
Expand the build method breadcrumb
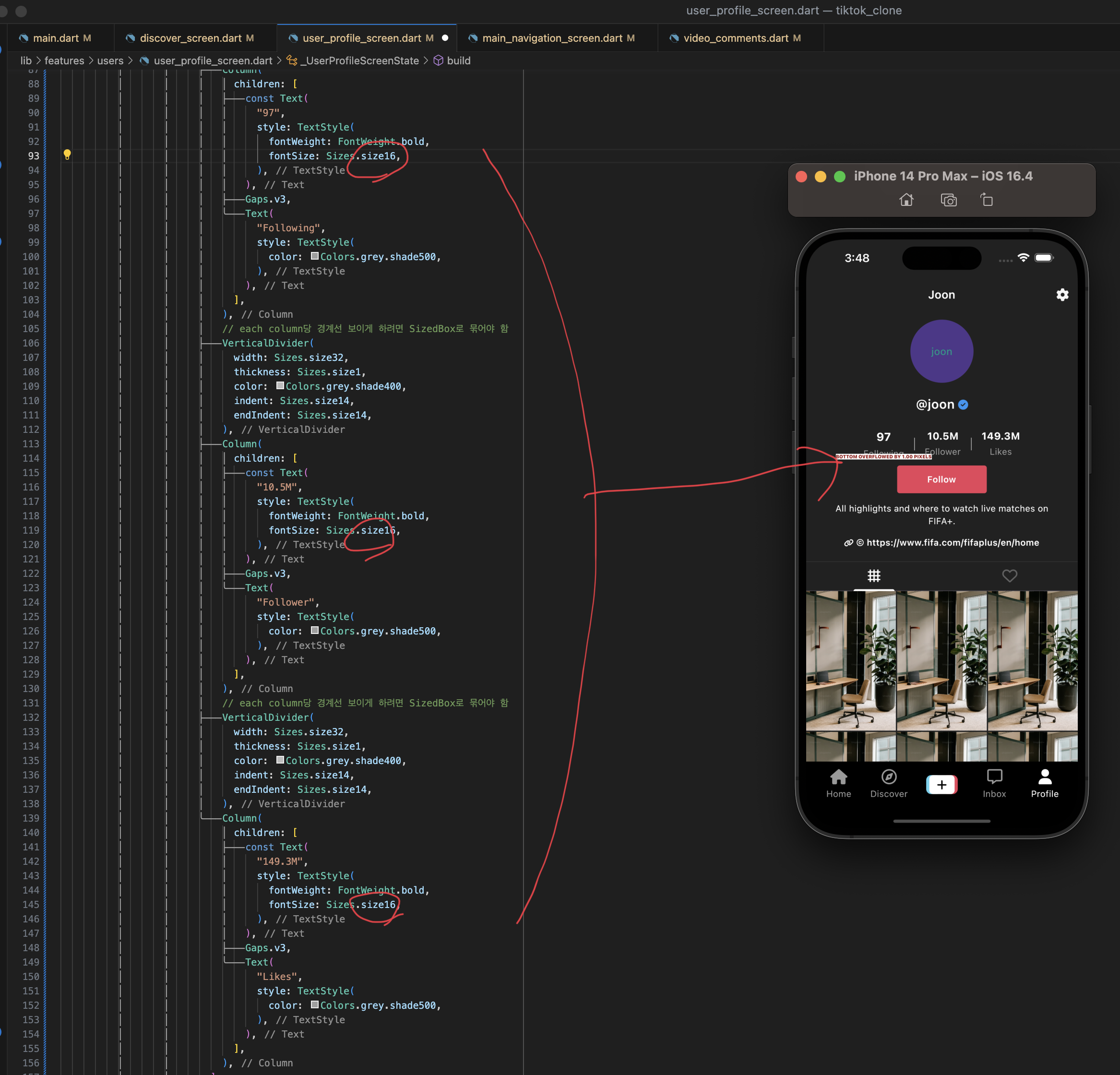[x=458, y=60]
